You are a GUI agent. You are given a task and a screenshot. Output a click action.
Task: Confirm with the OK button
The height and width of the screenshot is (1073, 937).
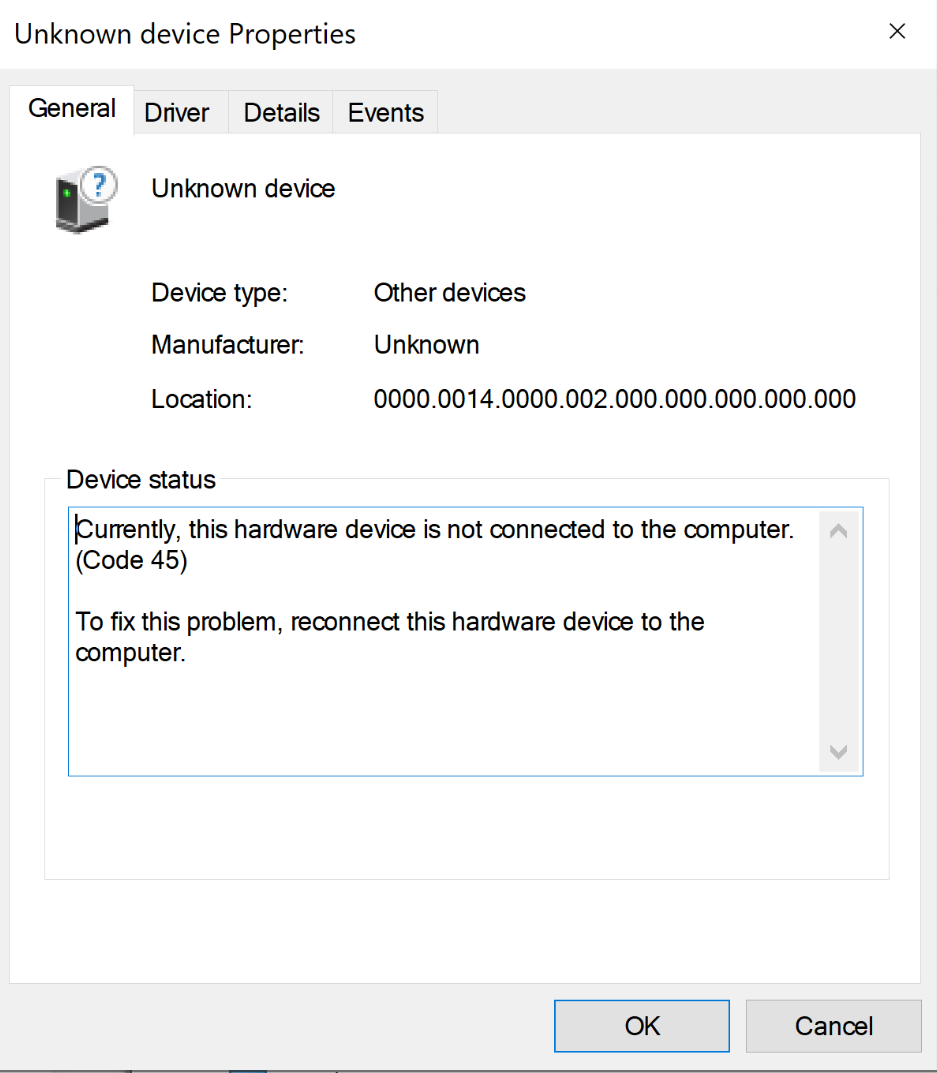coord(642,1026)
